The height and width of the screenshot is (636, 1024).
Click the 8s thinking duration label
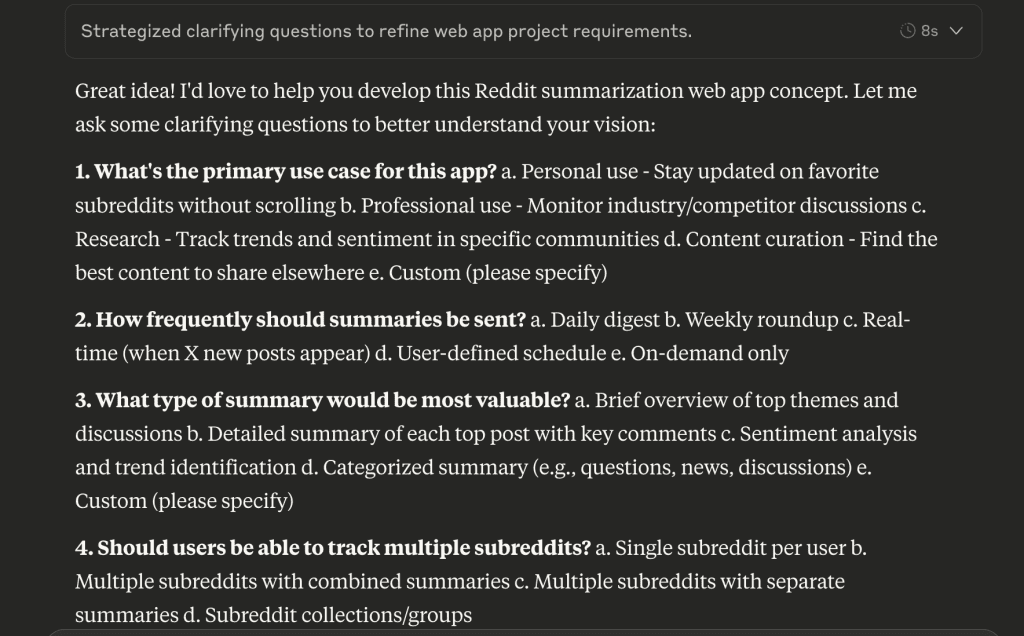pyautogui.click(x=929, y=31)
